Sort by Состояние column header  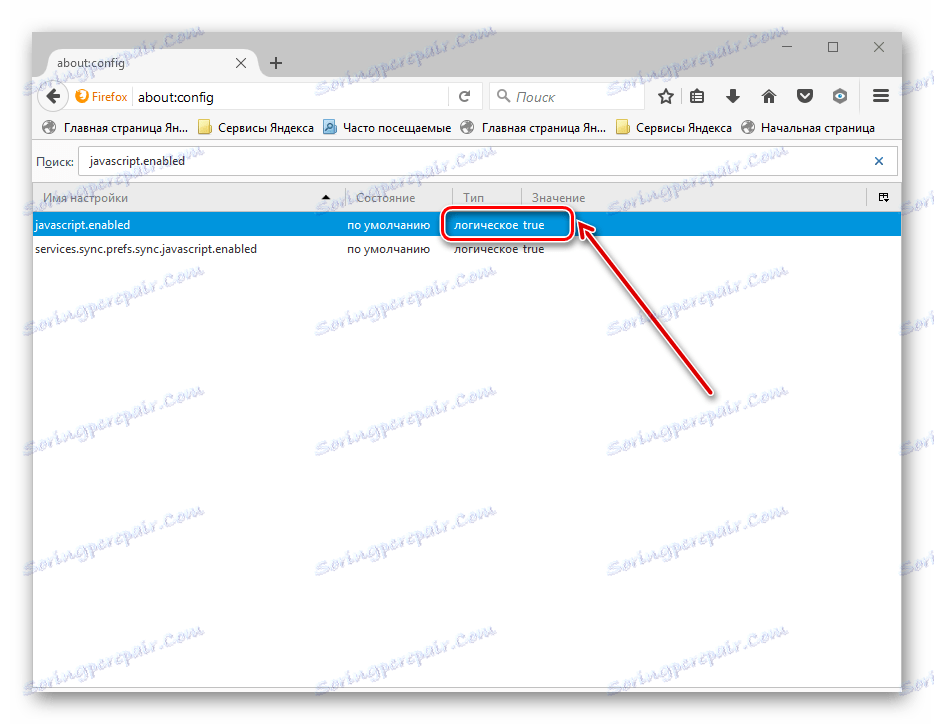[398, 198]
